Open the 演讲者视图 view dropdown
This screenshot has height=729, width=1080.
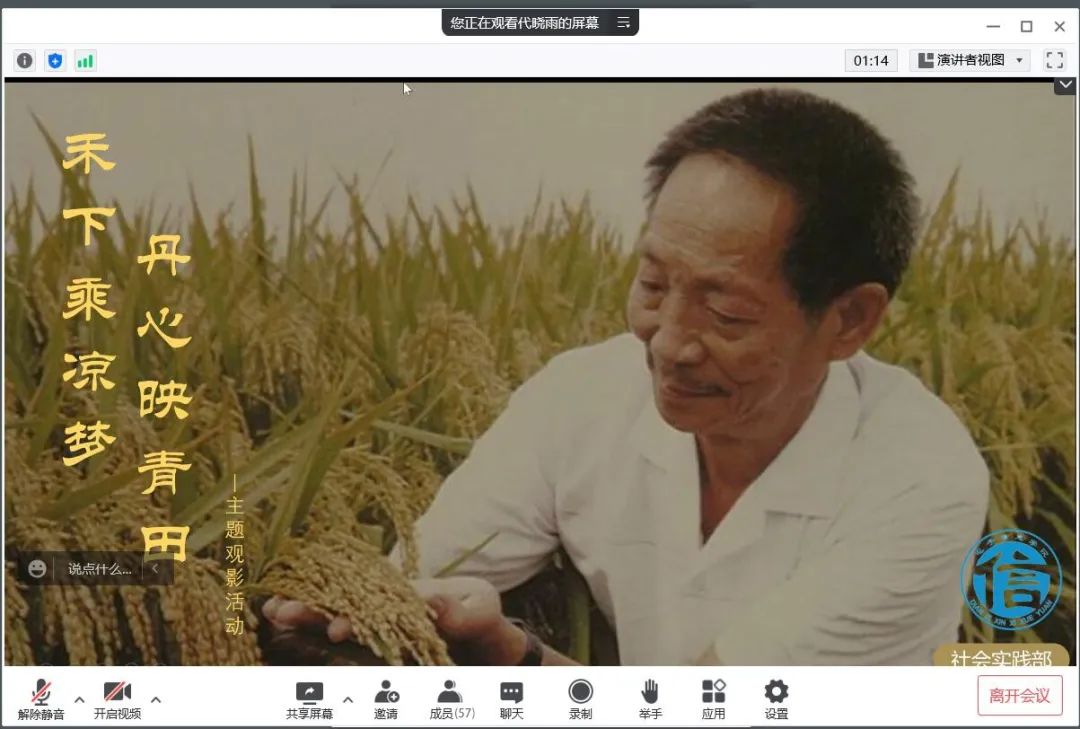[969, 60]
